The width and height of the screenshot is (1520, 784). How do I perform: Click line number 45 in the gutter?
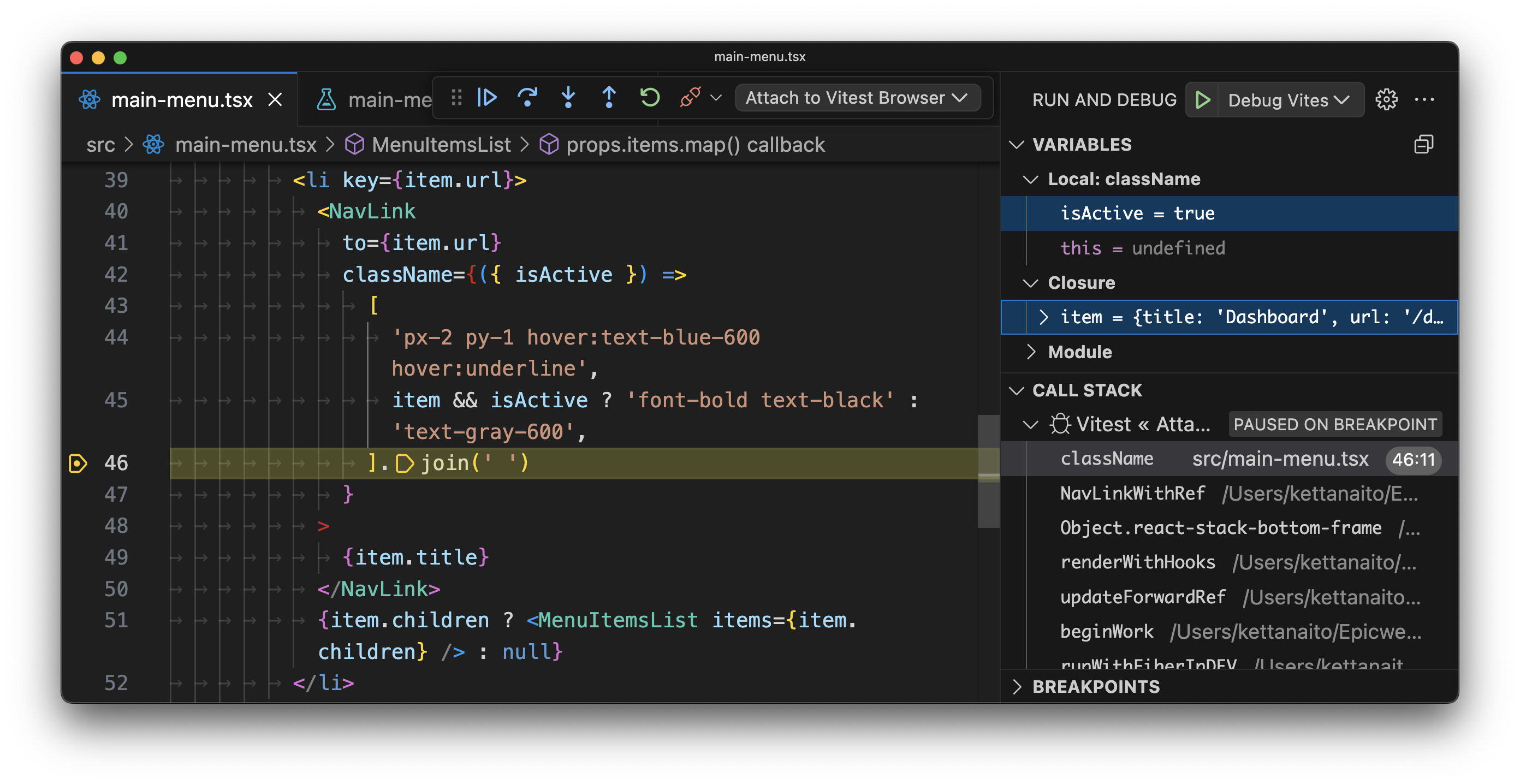pyautogui.click(x=116, y=401)
